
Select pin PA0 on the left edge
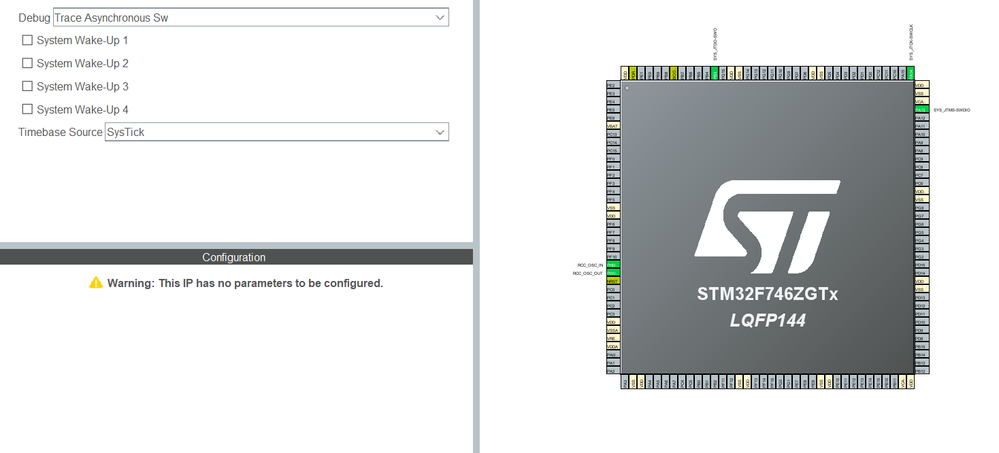click(x=614, y=354)
